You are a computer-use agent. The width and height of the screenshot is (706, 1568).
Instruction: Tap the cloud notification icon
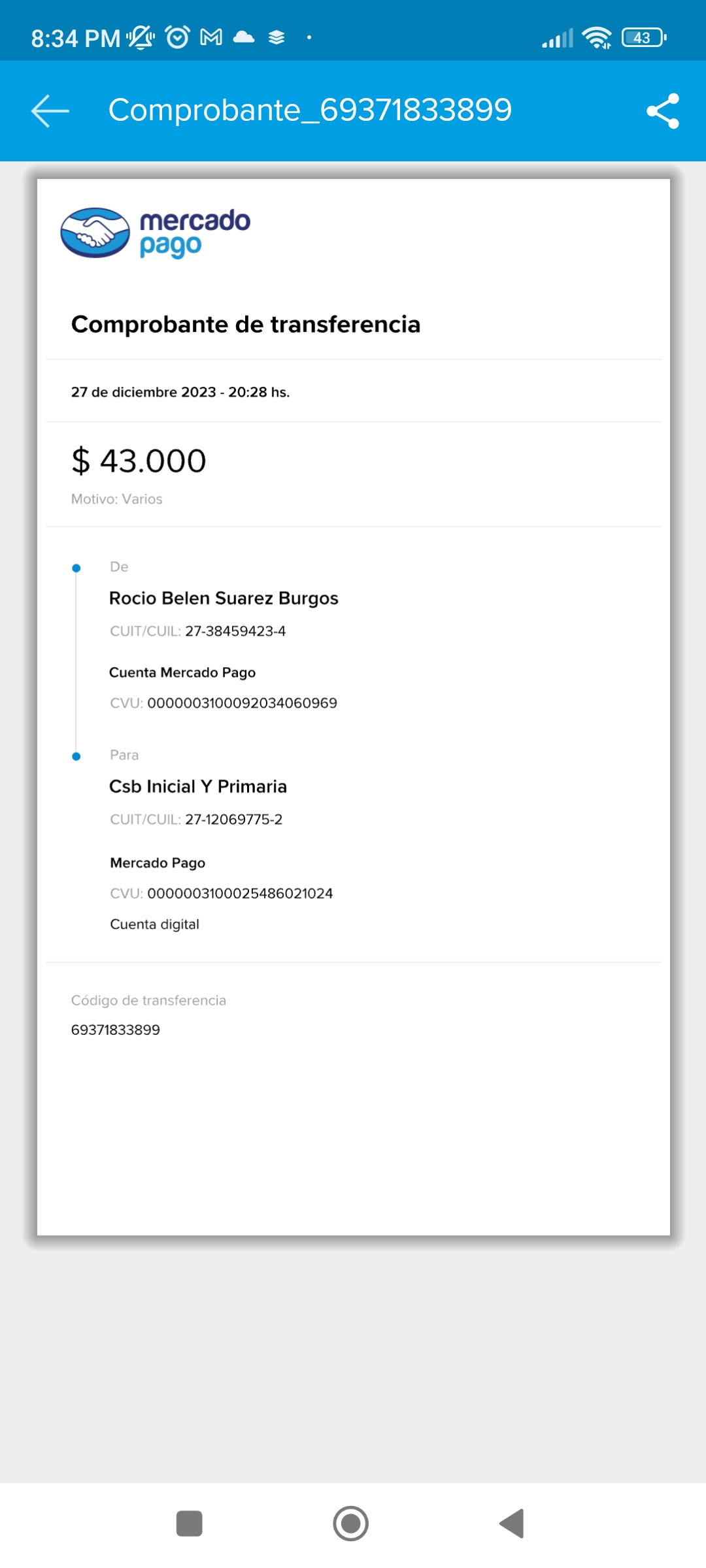coord(244,37)
